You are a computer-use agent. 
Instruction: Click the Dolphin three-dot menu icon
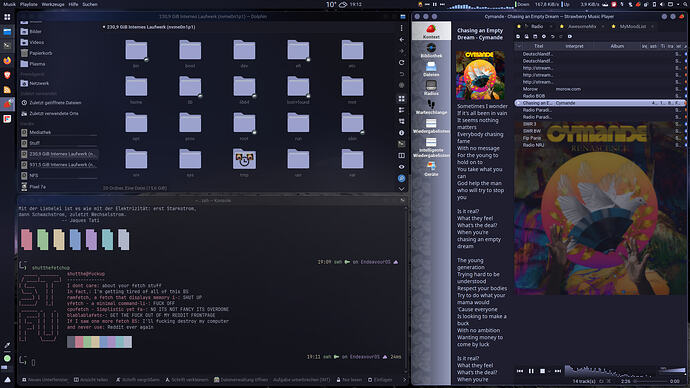coord(401,28)
